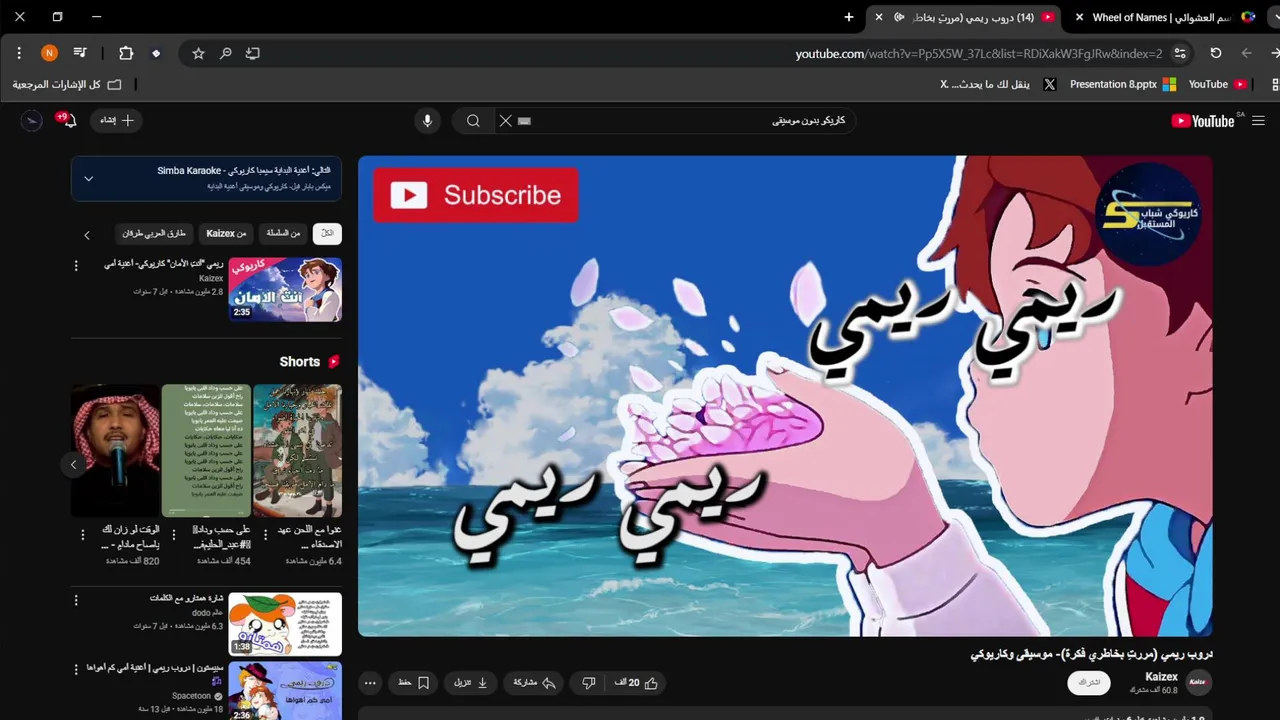The width and height of the screenshot is (1280, 720).
Task: Dislike the video with thumbs-down
Action: [x=588, y=683]
